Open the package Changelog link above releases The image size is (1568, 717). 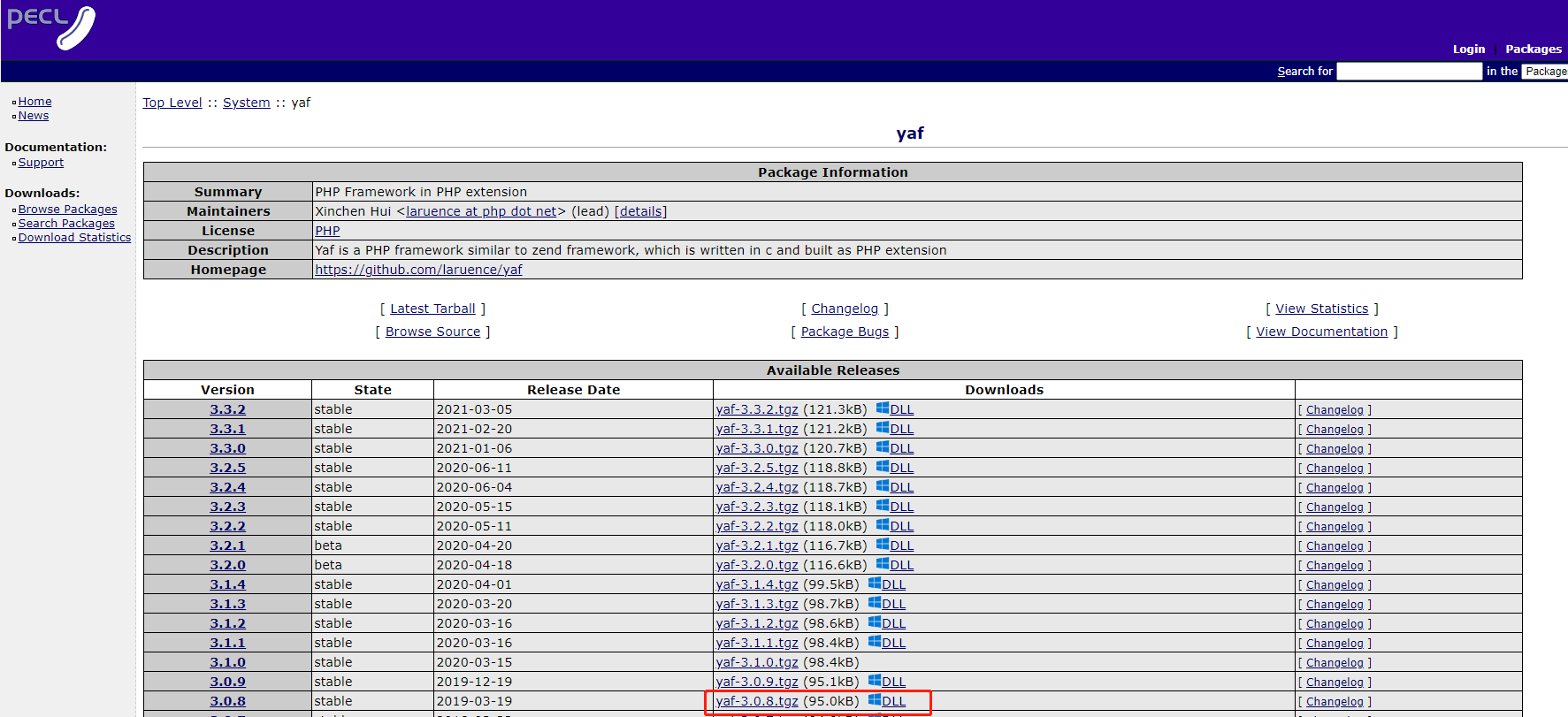(x=845, y=309)
